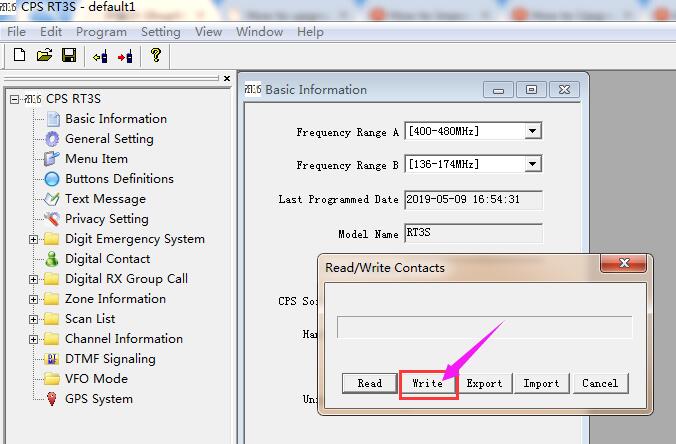Open the Frequency Range B dropdown
676x444 pixels.
tap(533, 164)
